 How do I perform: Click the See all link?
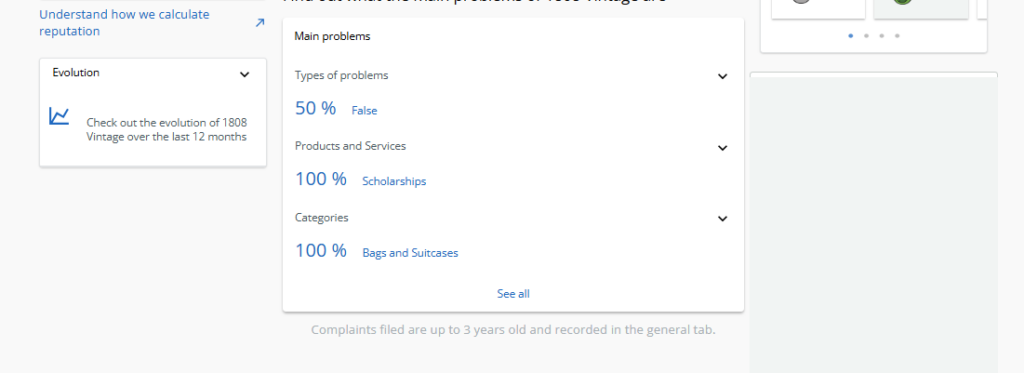tap(513, 294)
